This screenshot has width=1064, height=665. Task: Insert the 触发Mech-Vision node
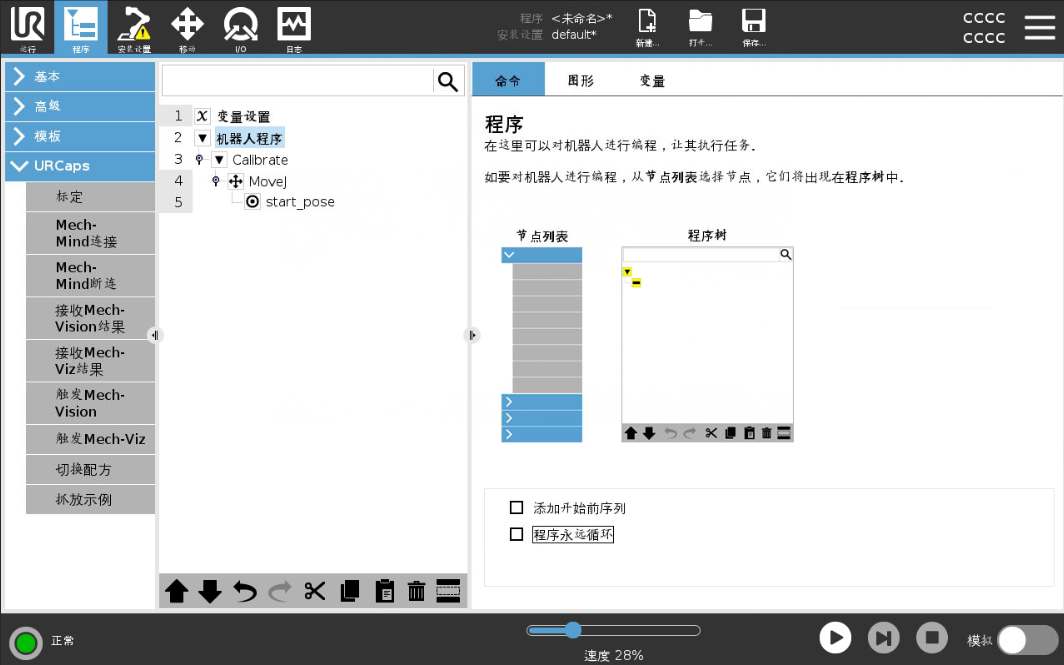coord(90,403)
